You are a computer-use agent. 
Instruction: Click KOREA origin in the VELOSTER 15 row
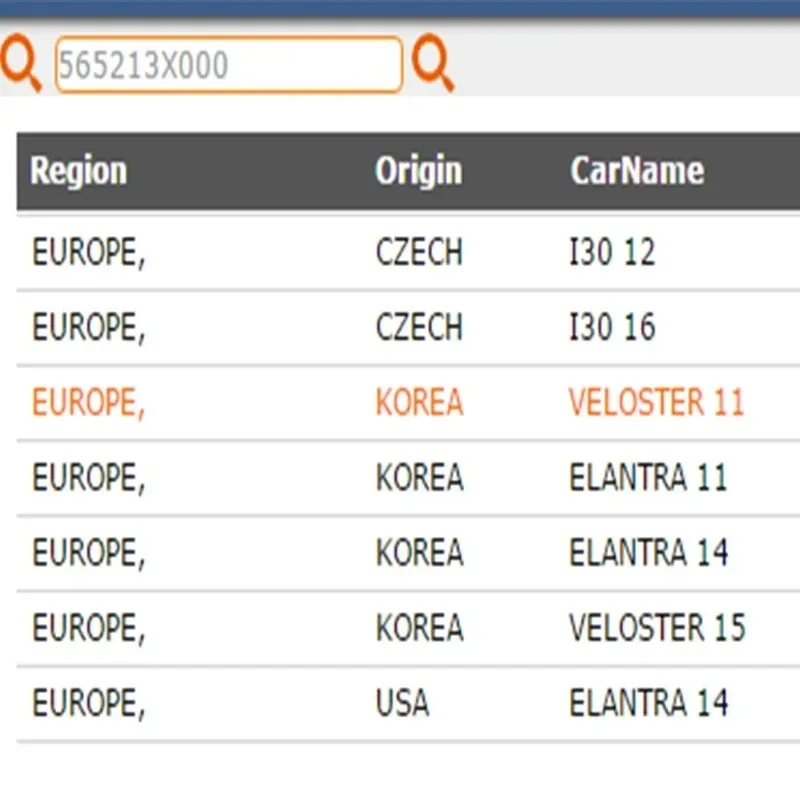[419, 627]
